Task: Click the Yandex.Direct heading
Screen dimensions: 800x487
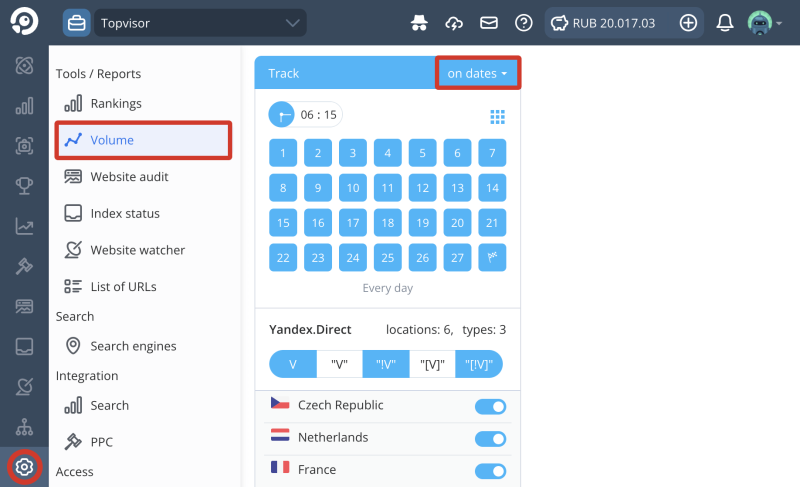Action: [310, 329]
